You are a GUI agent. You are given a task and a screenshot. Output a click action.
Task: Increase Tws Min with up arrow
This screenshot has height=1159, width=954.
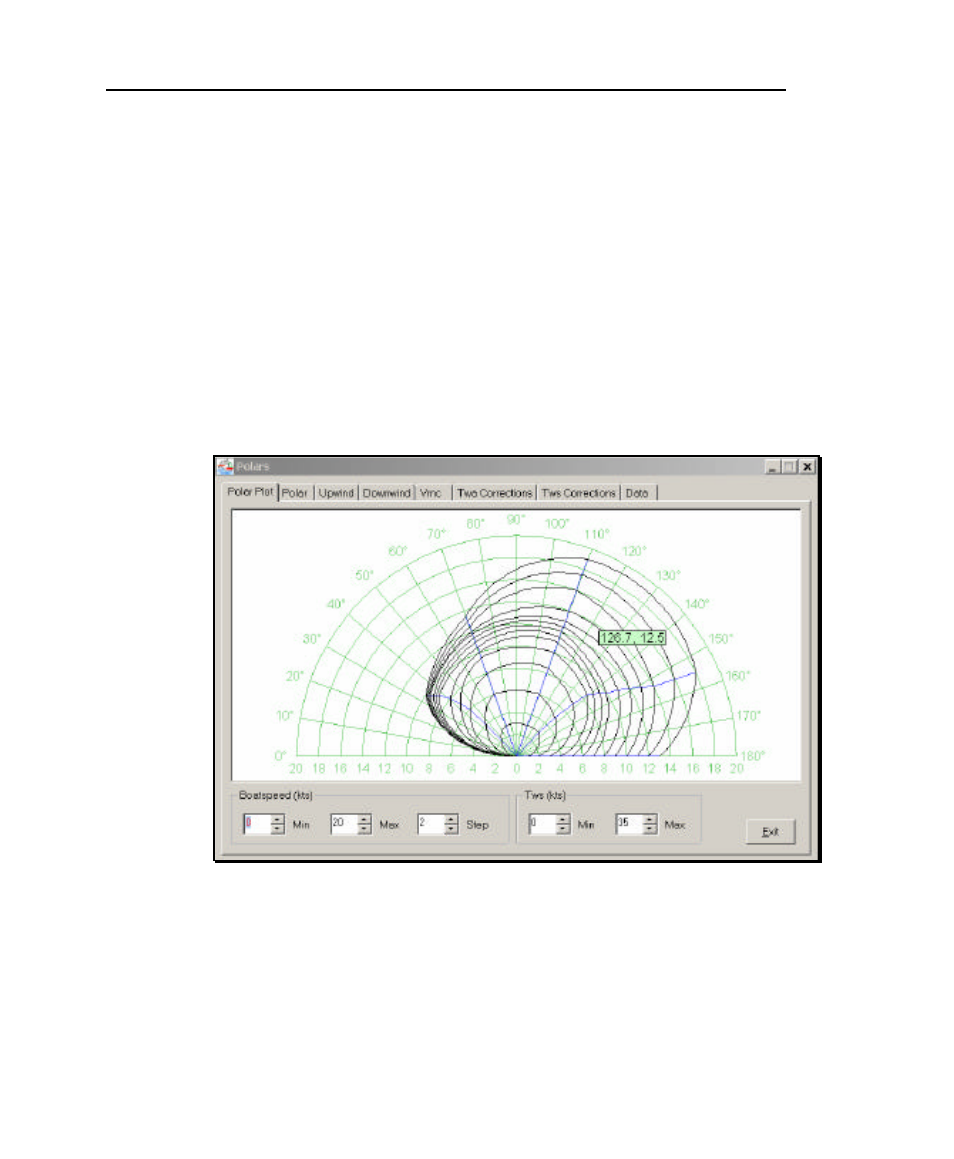click(563, 819)
